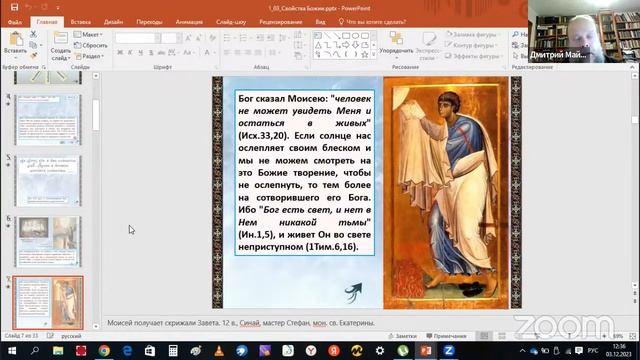Open the Calculator from the taskbar
The height and width of the screenshot is (360, 640).
point(173,351)
